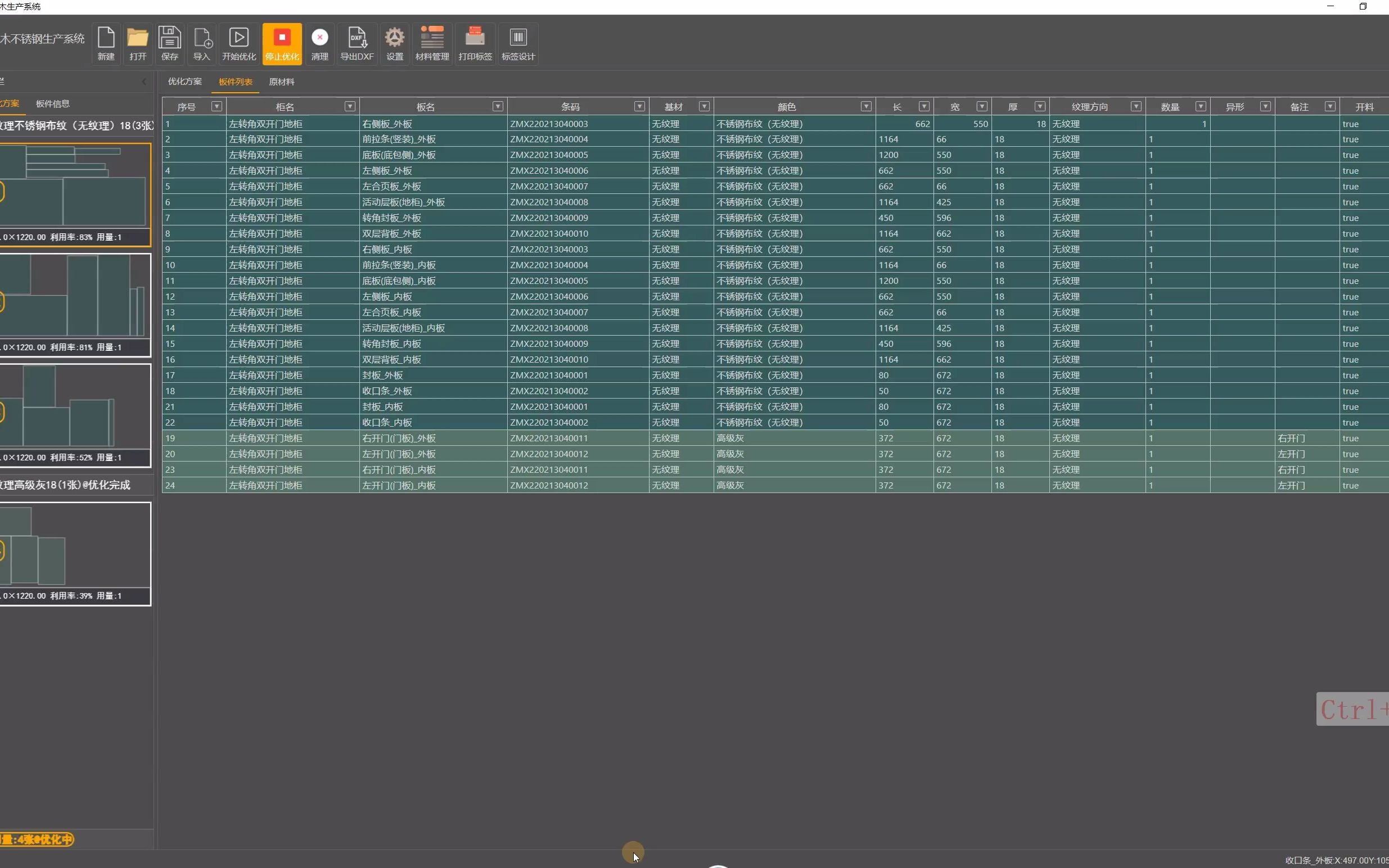1389x868 pixels.
Task: Select row with 双层背板_外板
Action: click(x=775, y=234)
